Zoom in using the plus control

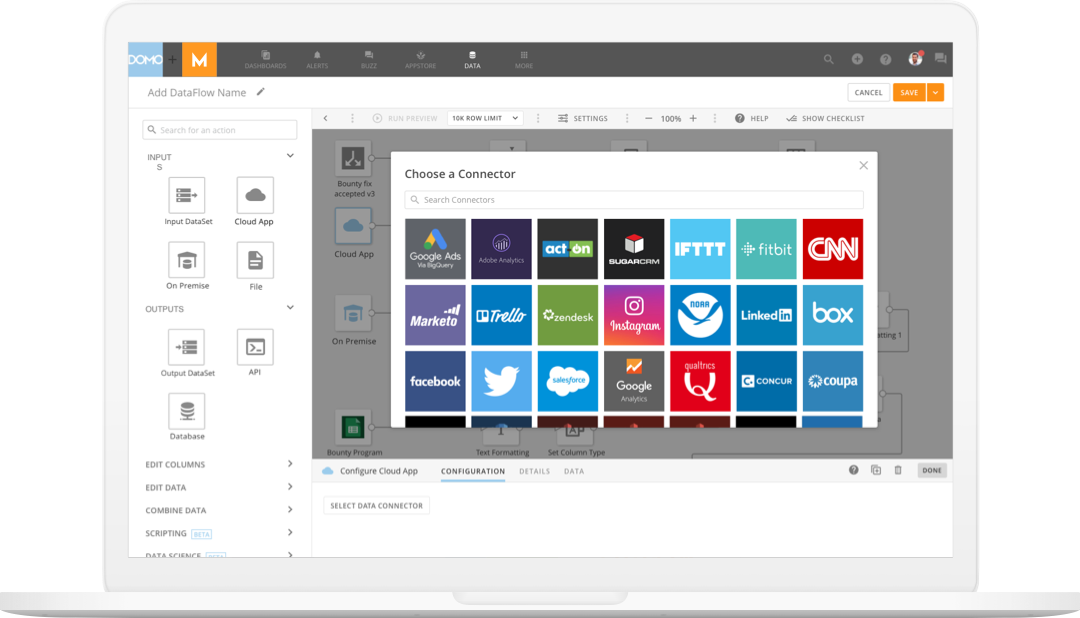click(x=693, y=118)
